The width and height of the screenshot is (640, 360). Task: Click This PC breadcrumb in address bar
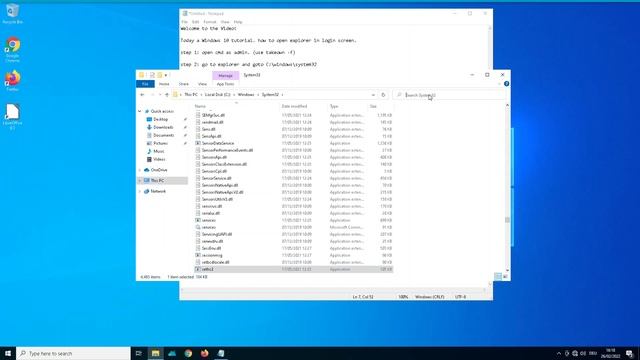[191, 95]
